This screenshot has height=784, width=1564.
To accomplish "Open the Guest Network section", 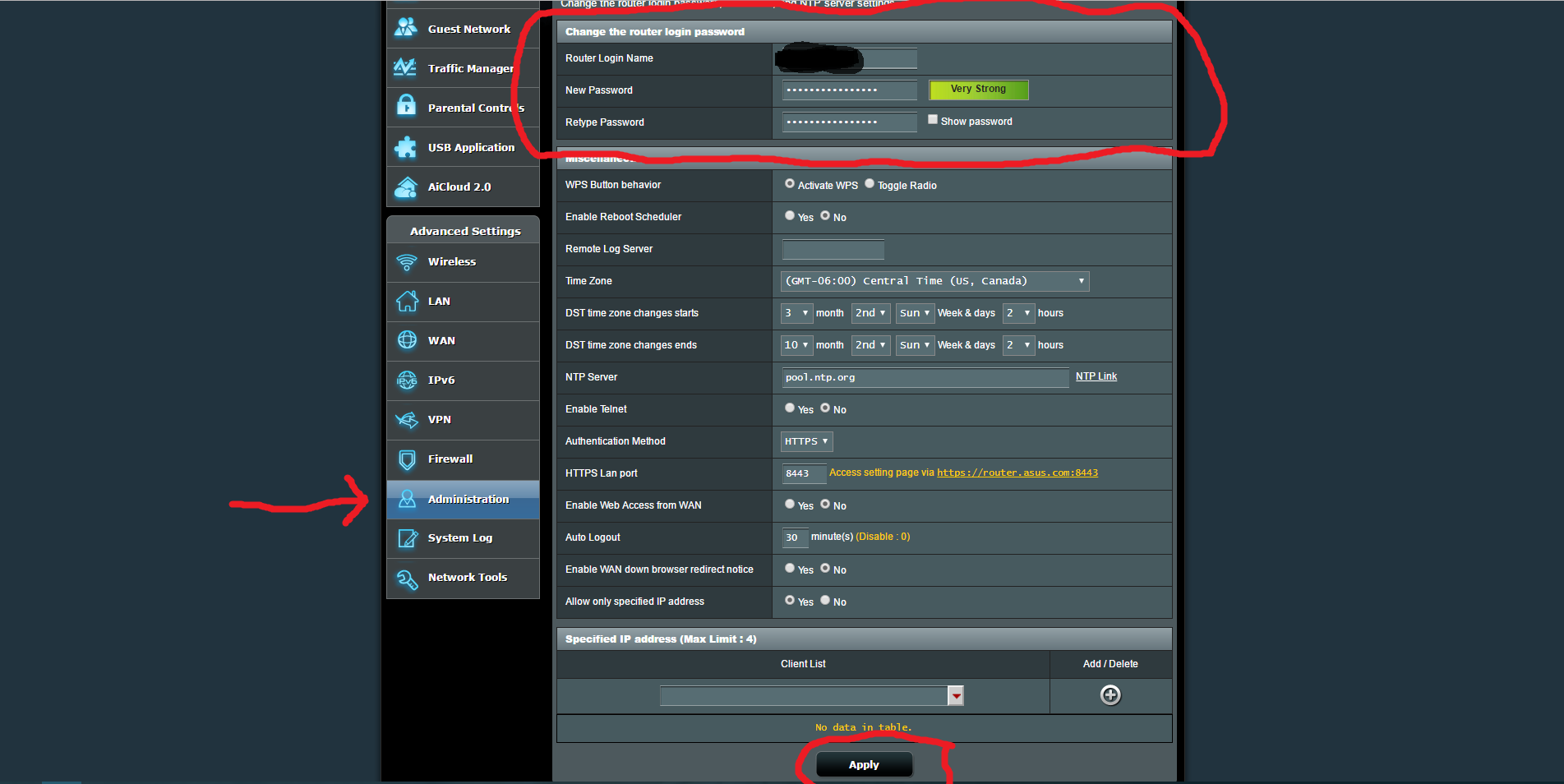I will coord(468,28).
